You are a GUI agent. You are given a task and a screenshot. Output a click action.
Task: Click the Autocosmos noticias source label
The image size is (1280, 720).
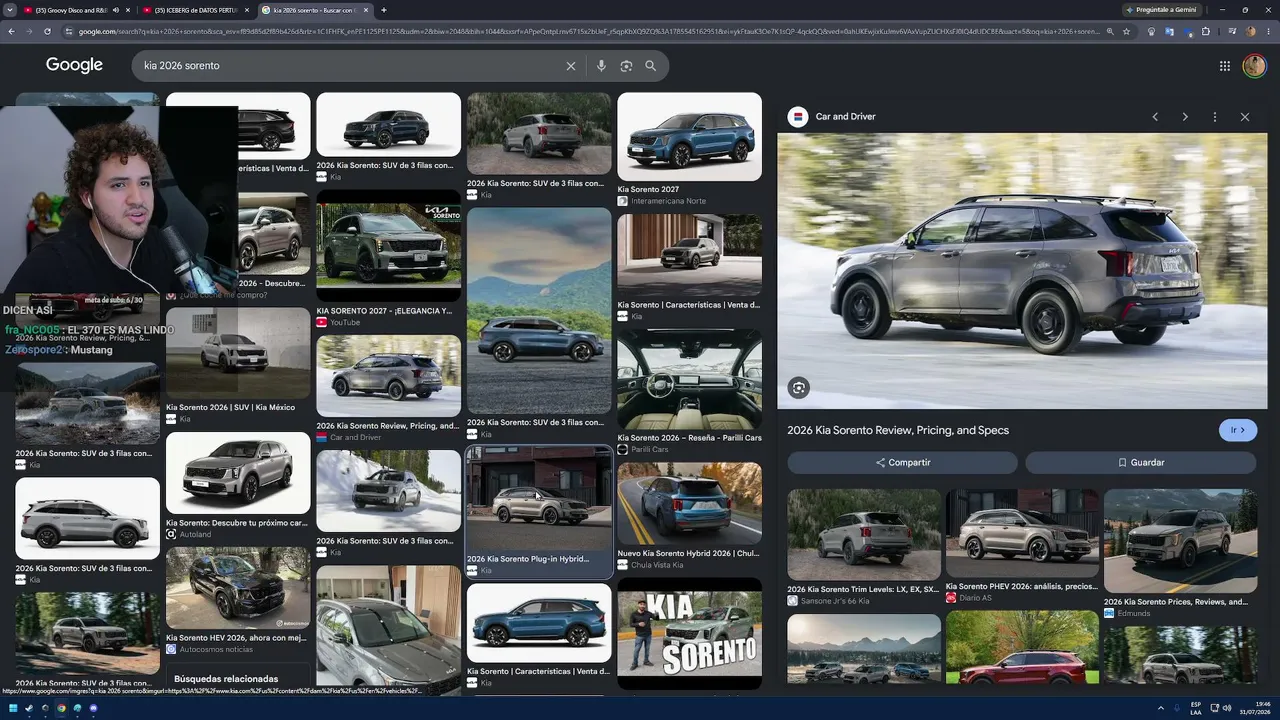pos(216,649)
